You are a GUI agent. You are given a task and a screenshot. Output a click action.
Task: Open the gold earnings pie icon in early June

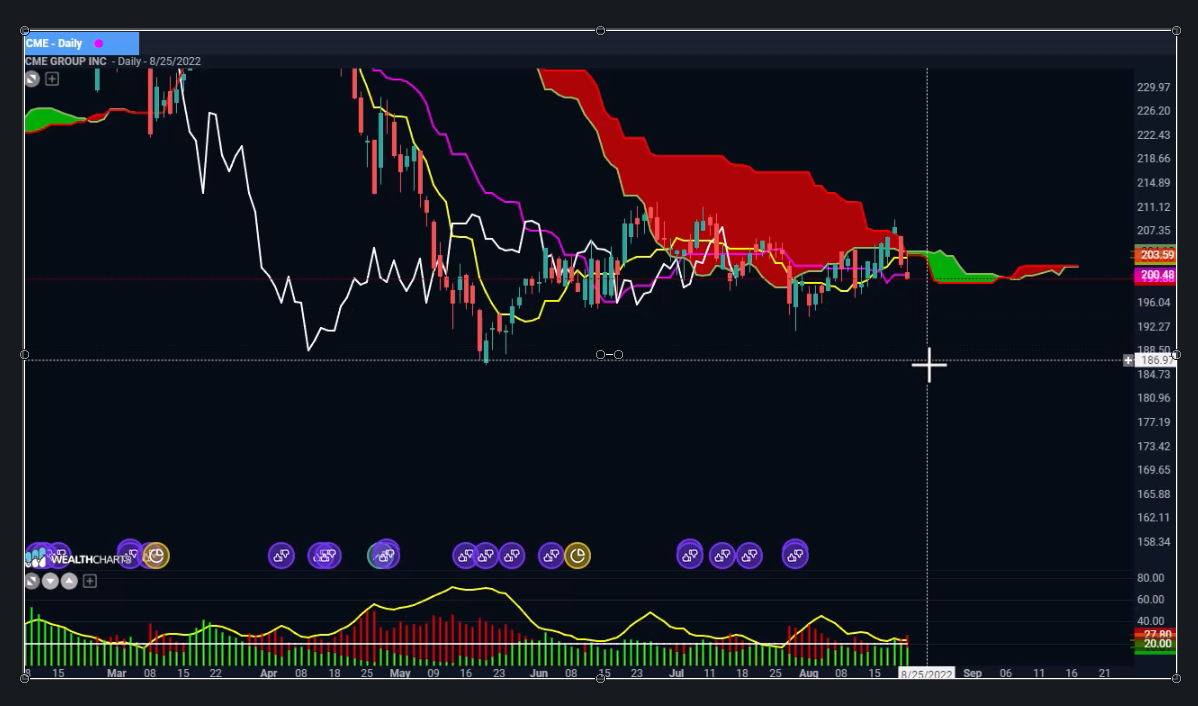578,555
